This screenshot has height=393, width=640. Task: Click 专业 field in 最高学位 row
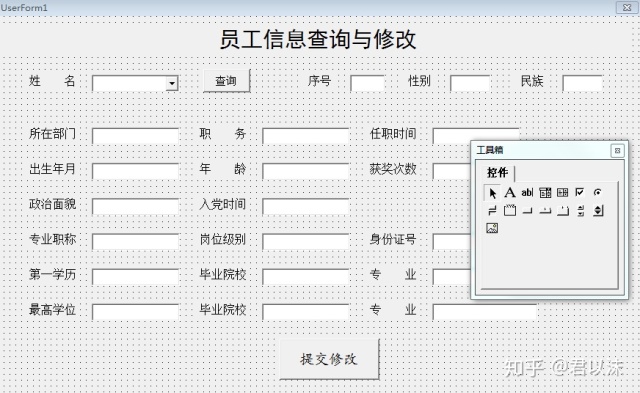click(x=484, y=312)
